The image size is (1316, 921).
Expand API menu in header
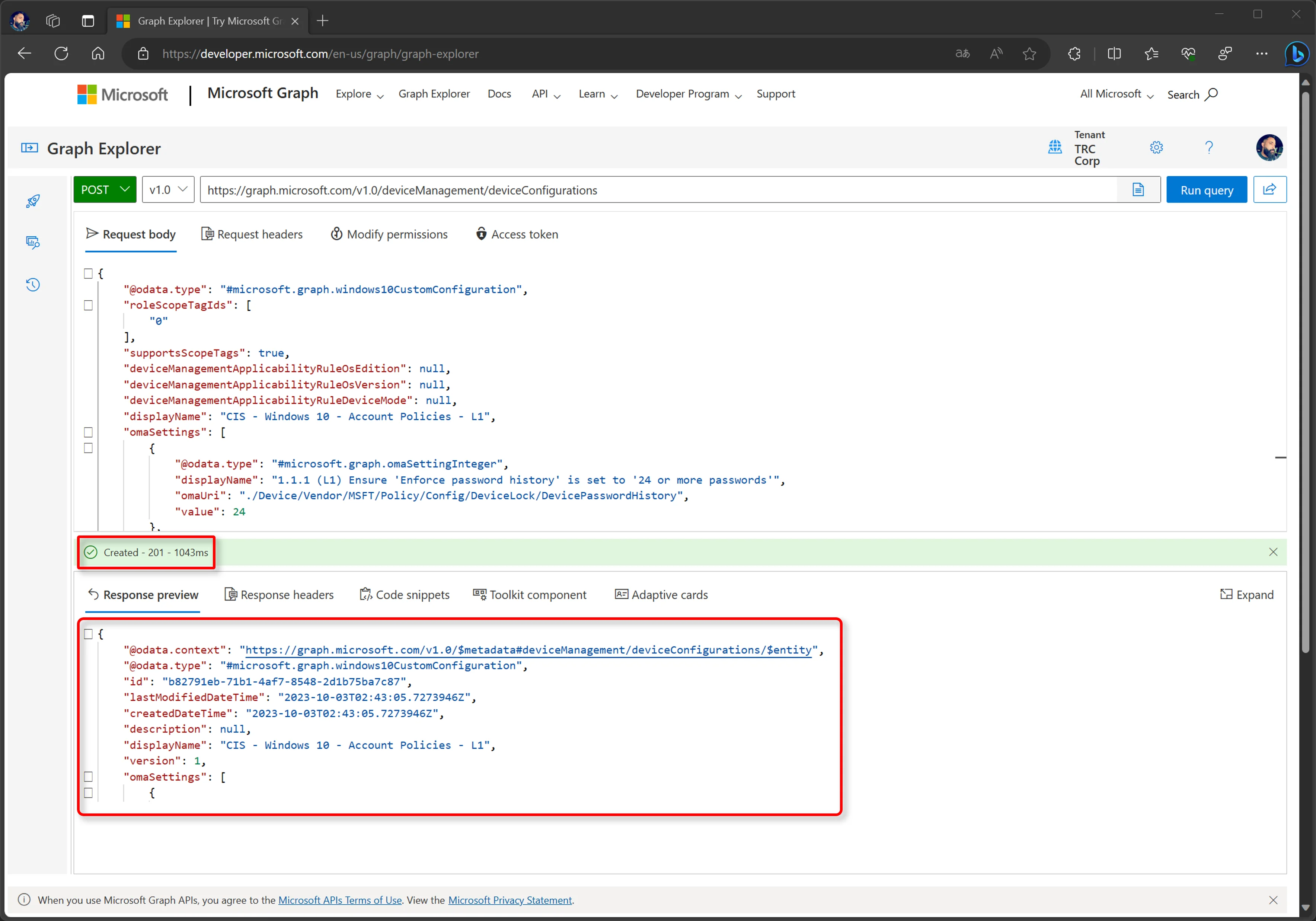(x=546, y=94)
